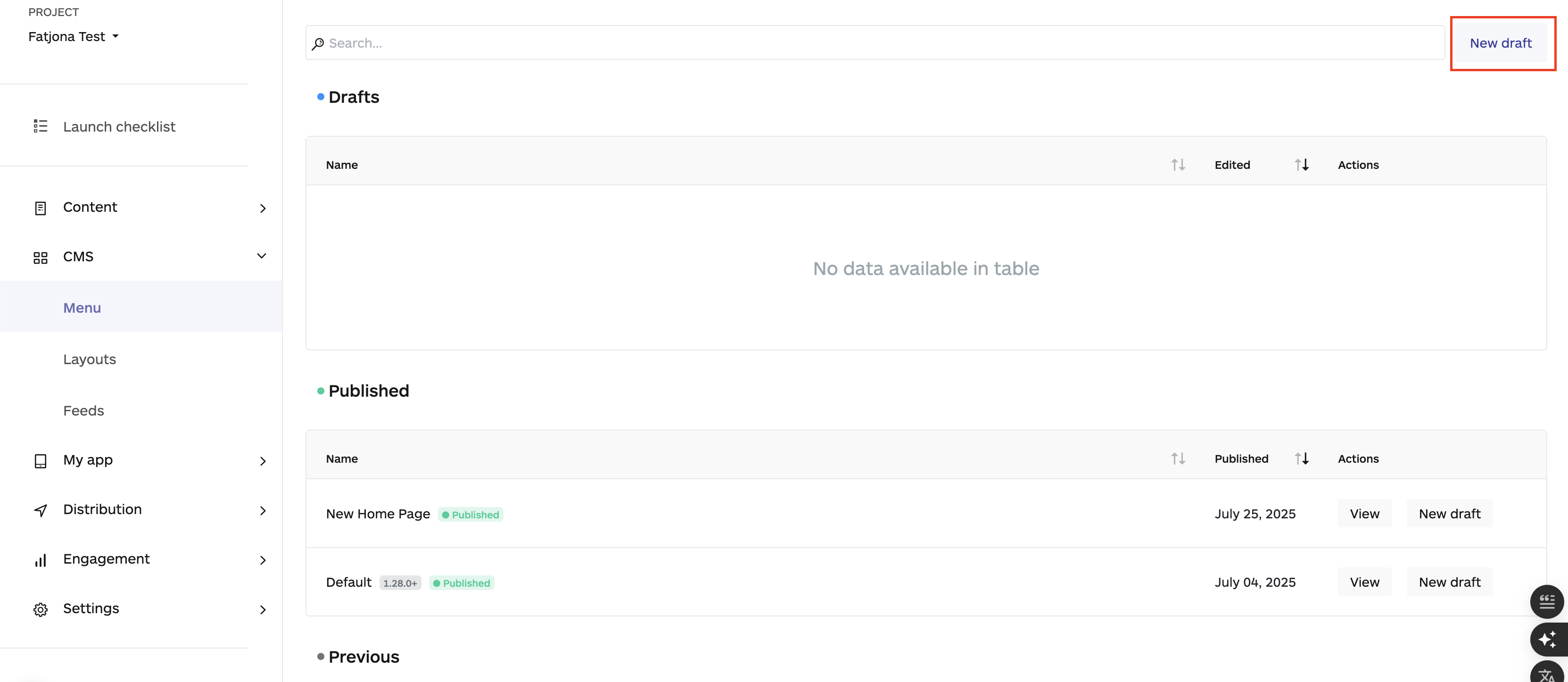Click the Launch checklist icon
Screen dimensions: 1568x682
point(40,126)
